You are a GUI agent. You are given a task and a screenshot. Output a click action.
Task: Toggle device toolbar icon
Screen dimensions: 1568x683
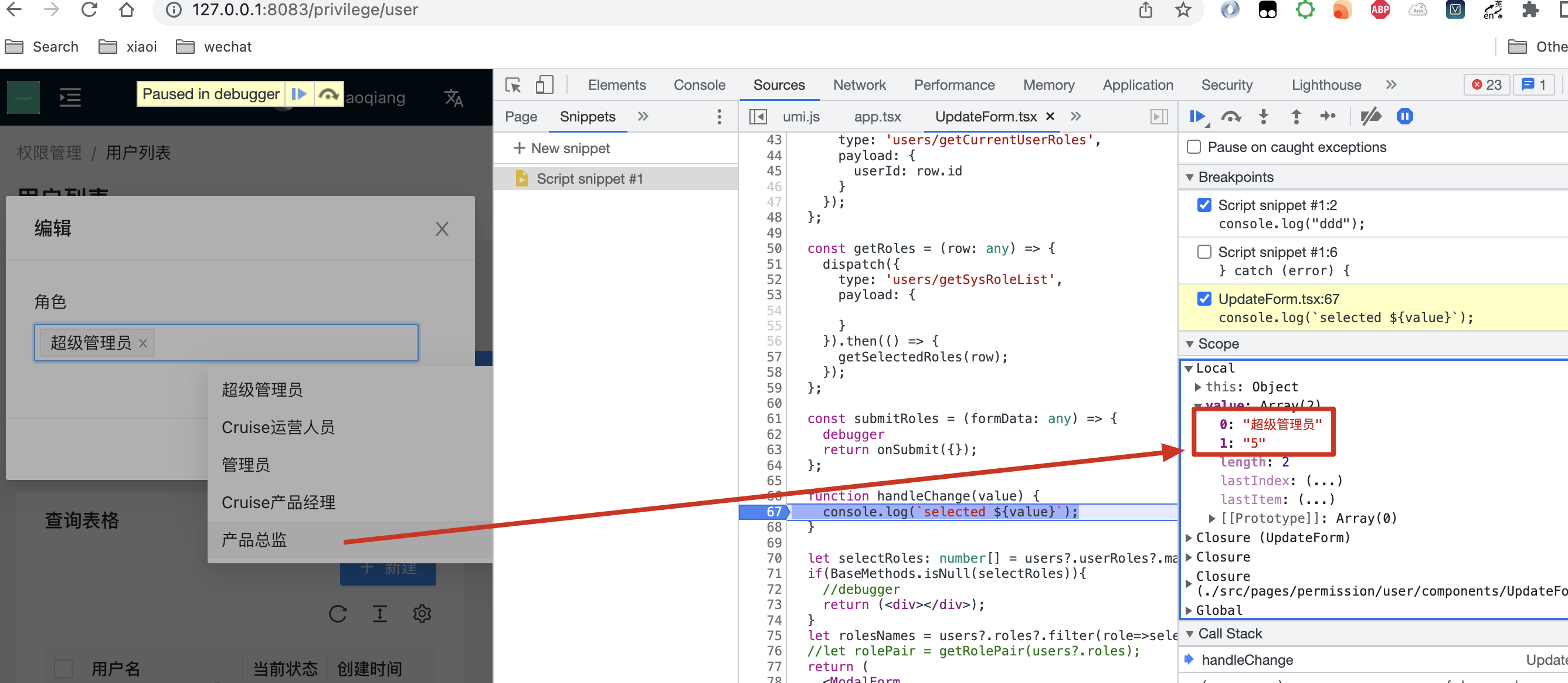coord(544,84)
